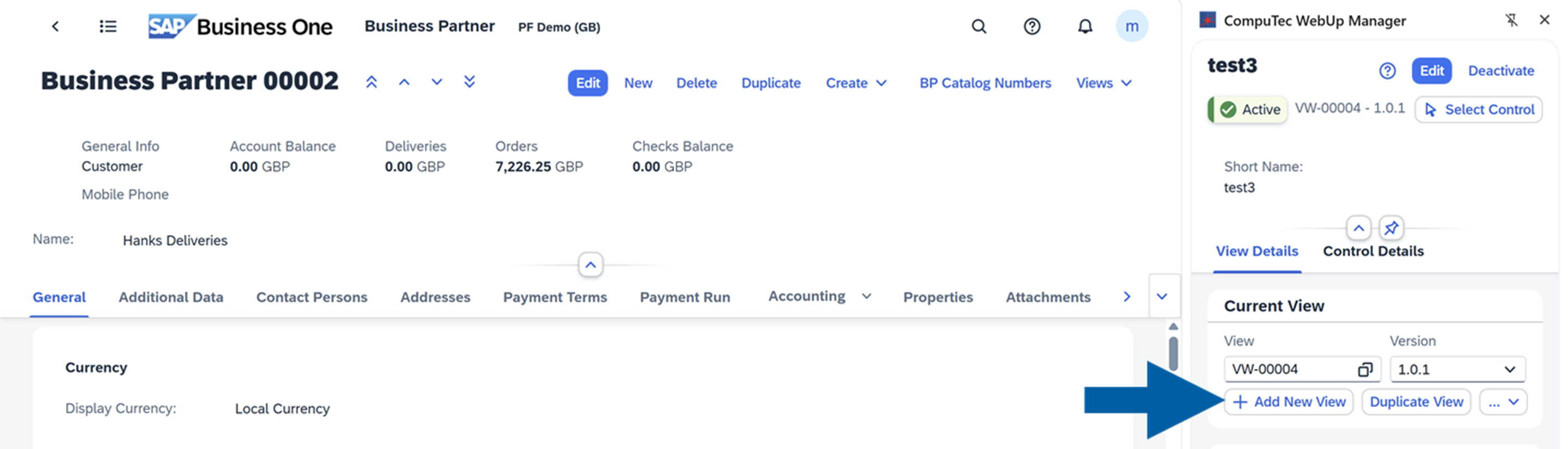Open the user profile avatar
This screenshot has height=449, width=1568.
click(1131, 26)
